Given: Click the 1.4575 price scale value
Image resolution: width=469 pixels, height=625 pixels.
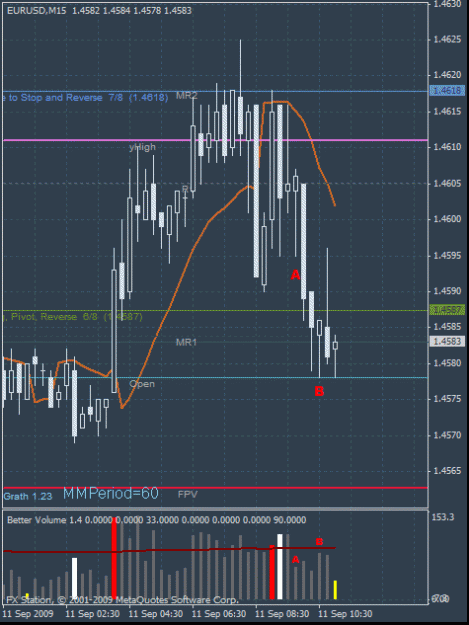Looking at the screenshot, I should pos(447,399).
